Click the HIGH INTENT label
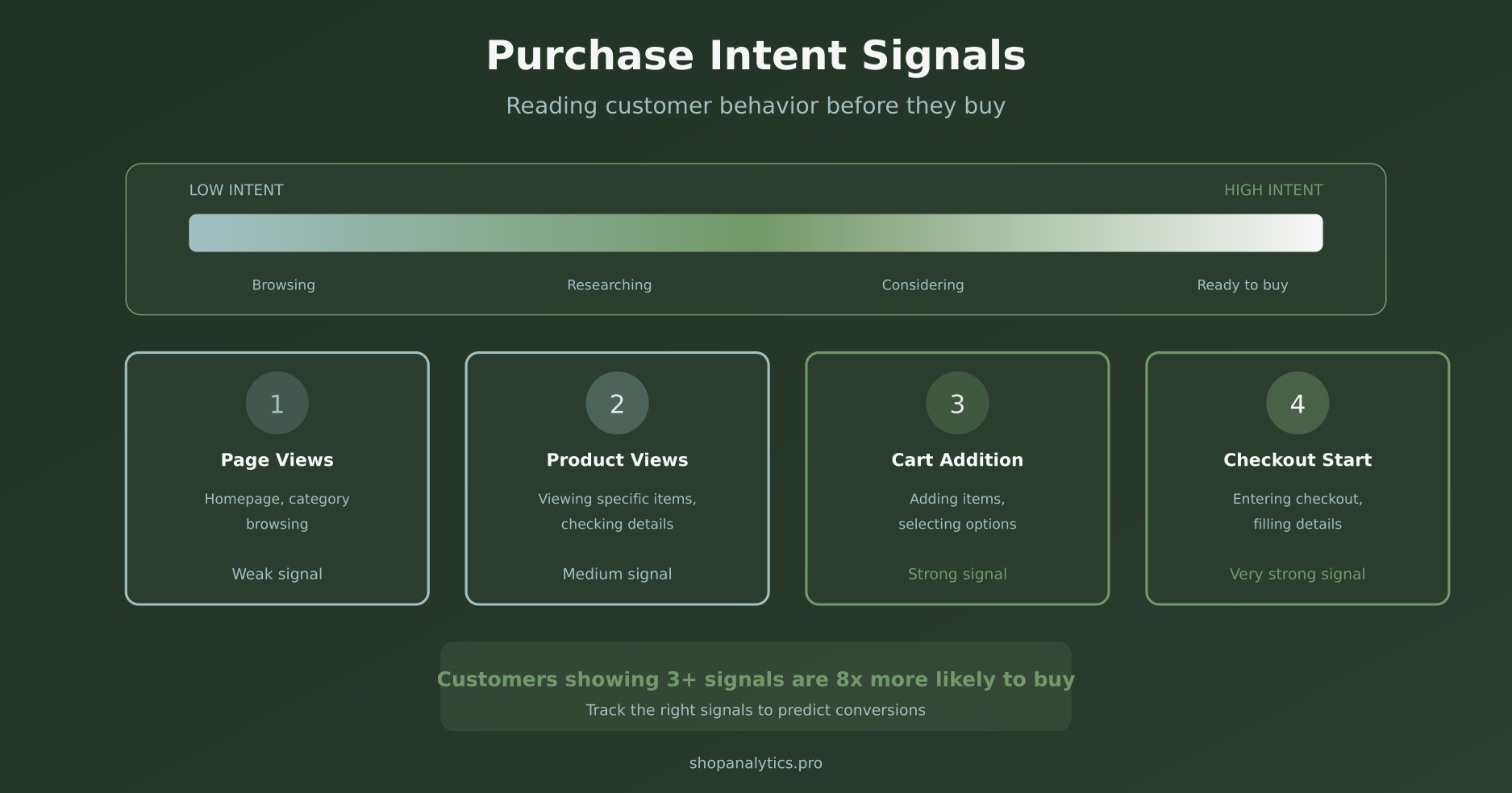The width and height of the screenshot is (1512, 793). click(x=1273, y=190)
